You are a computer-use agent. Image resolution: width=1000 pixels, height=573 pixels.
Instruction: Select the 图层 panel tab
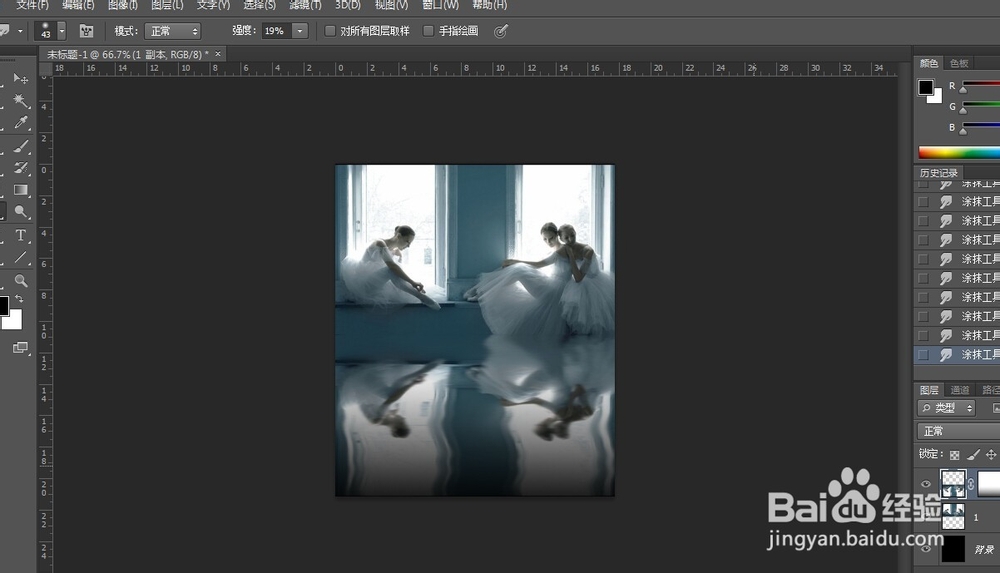point(929,390)
